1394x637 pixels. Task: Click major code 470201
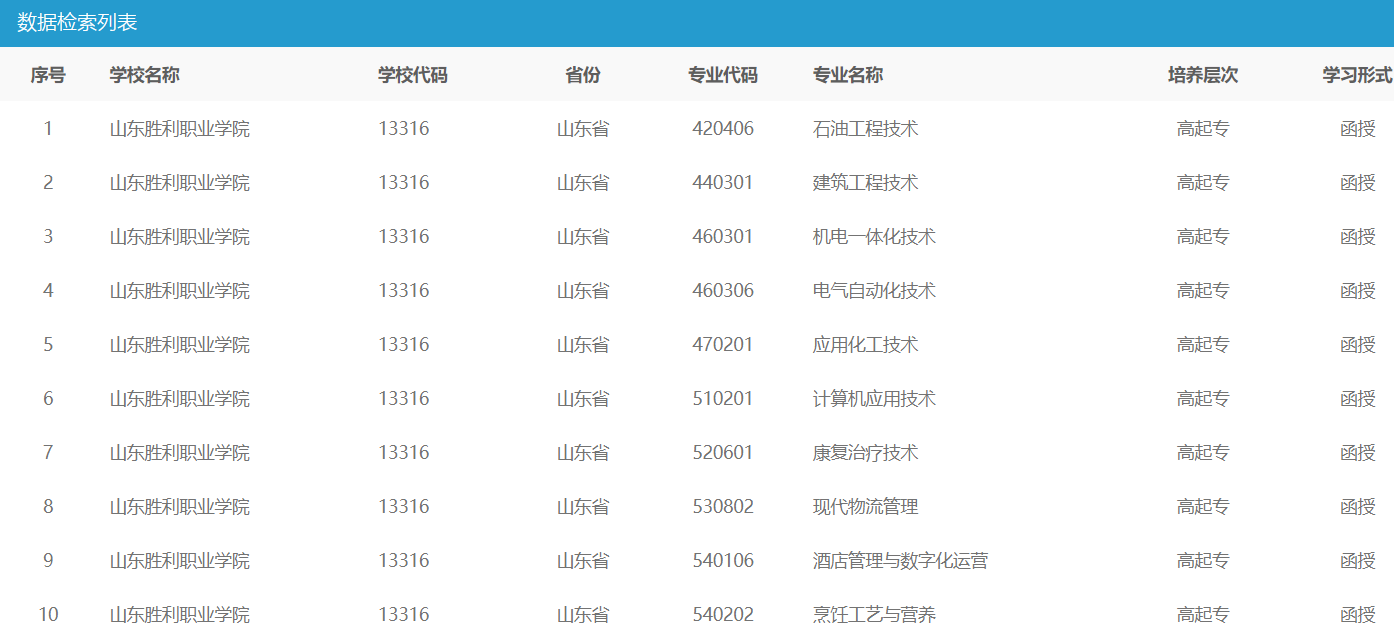[723, 345]
